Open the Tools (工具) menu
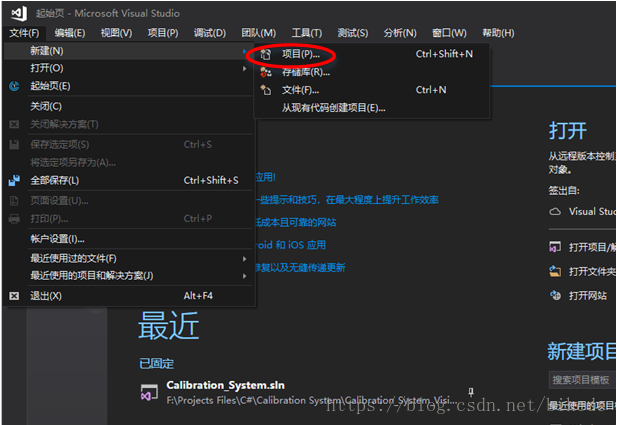617x425 pixels. (307, 33)
